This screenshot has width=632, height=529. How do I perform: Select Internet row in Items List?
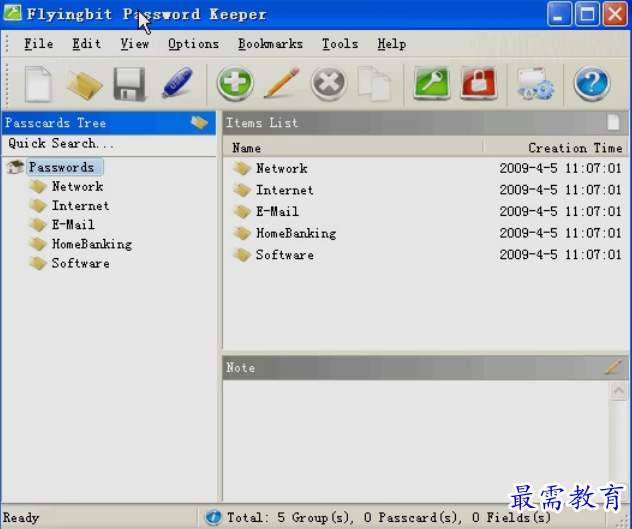[425, 190]
